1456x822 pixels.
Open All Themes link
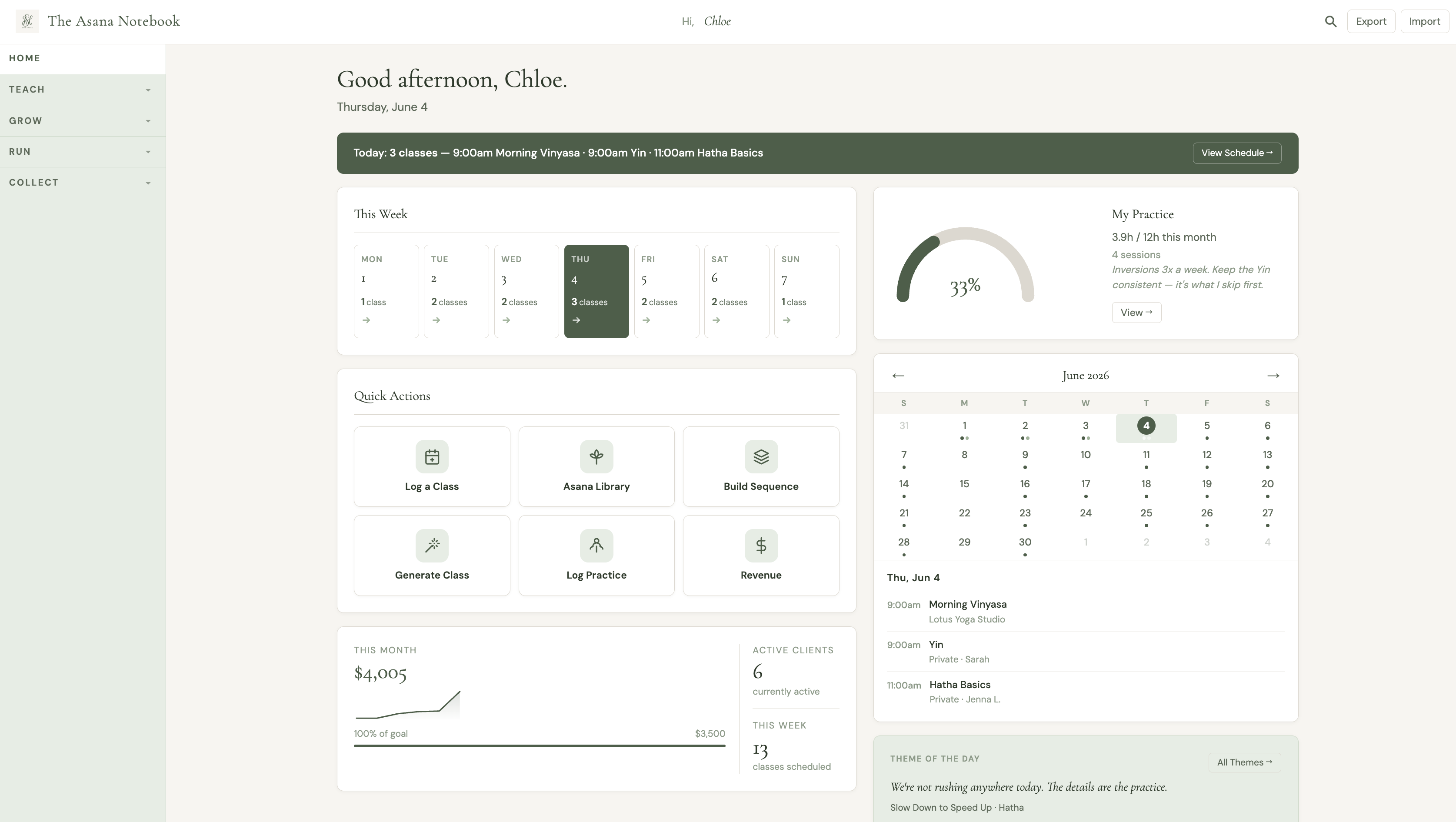click(1244, 763)
